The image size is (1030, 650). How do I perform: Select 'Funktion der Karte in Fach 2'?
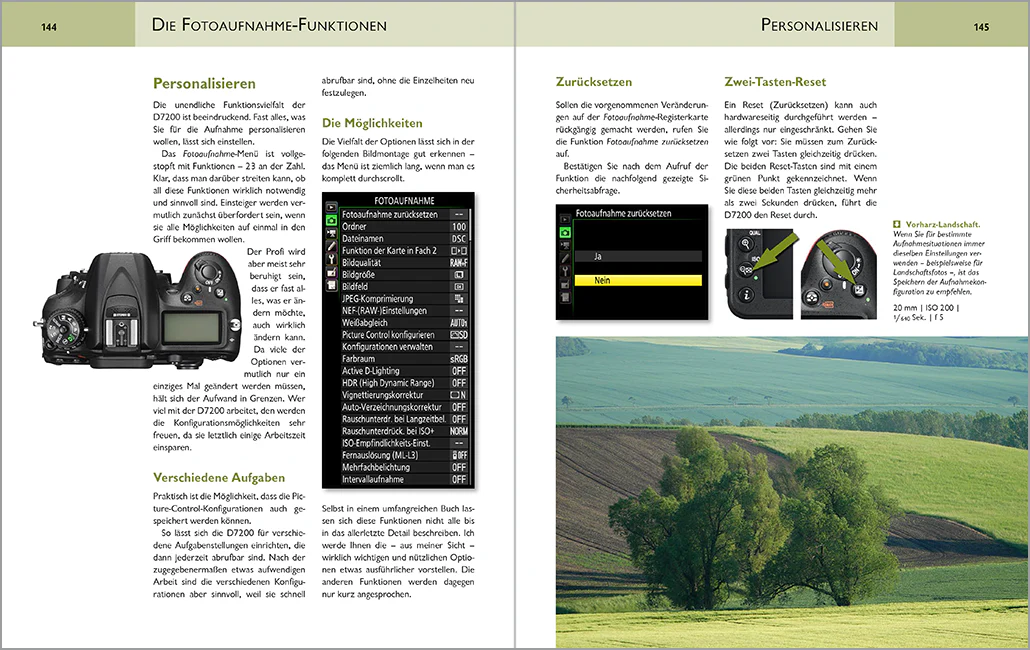pyautogui.click(x=404, y=251)
